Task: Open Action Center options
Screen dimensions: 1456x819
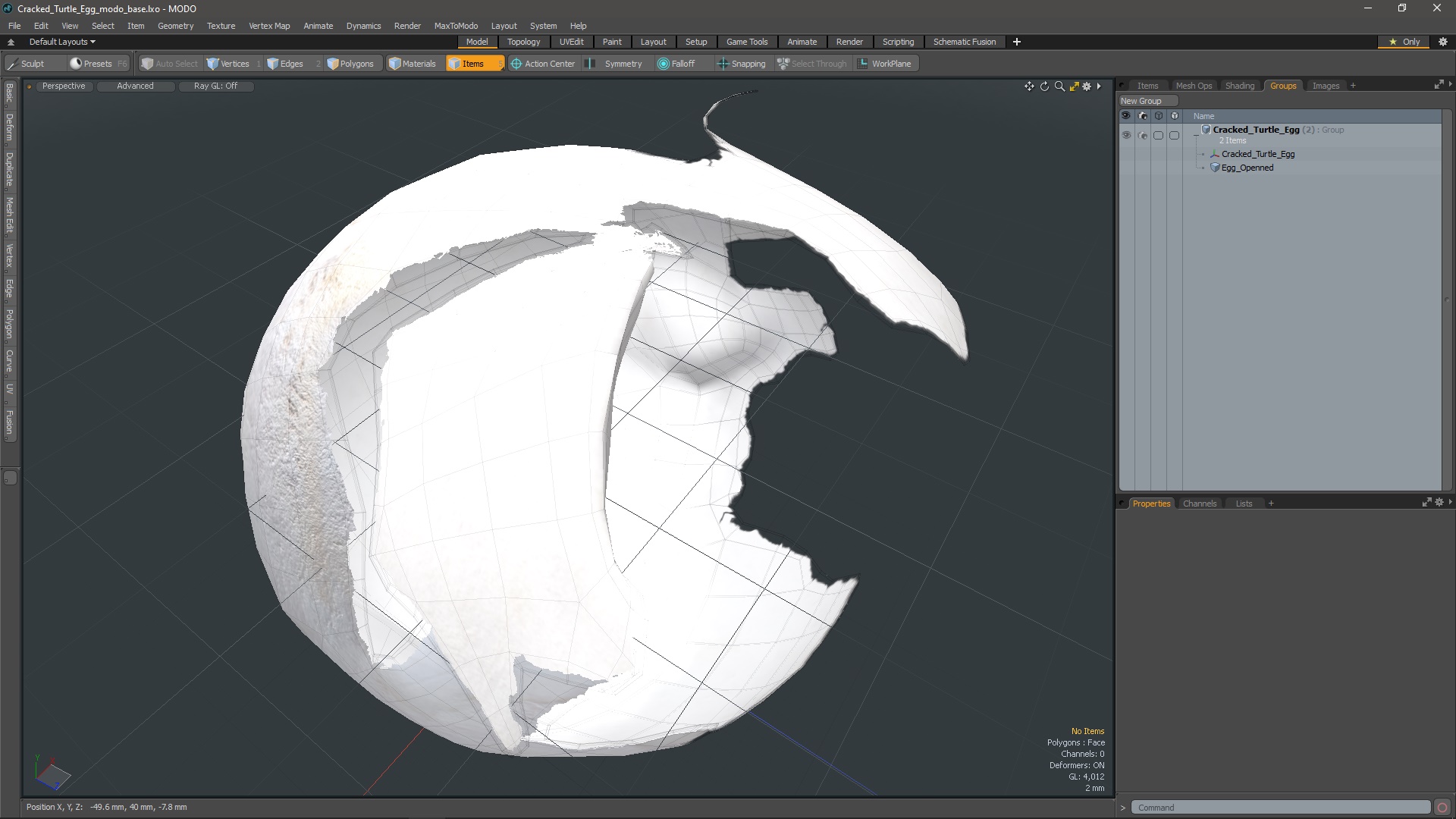Action: point(542,64)
